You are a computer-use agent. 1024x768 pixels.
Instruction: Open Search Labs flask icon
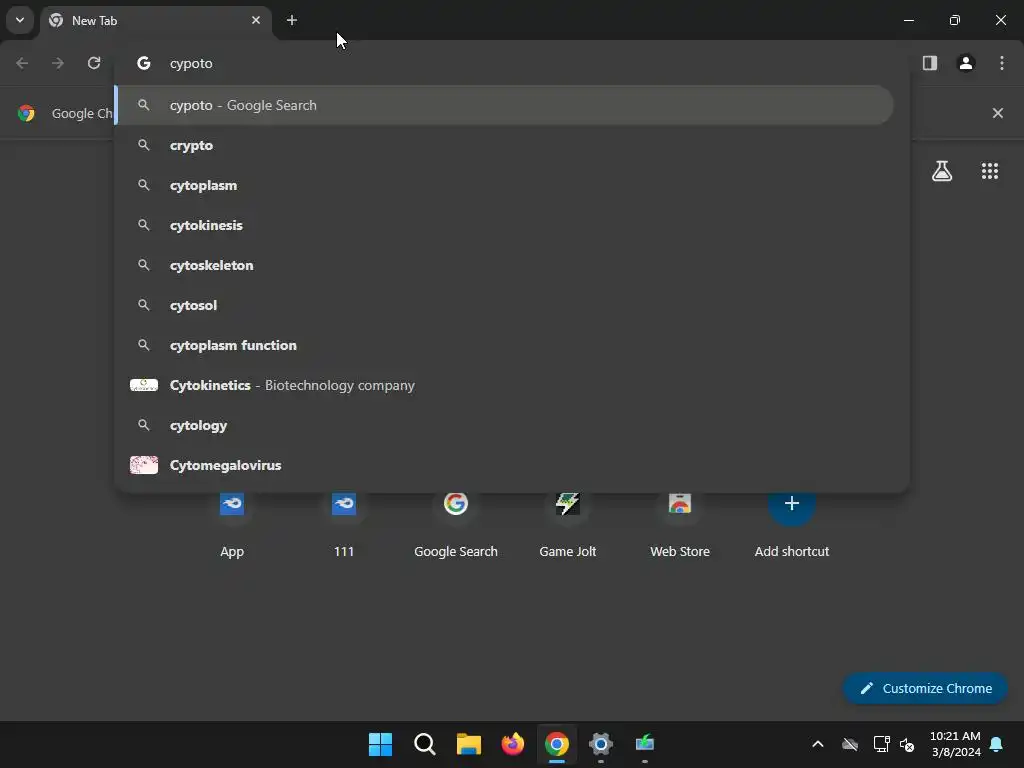pos(942,171)
